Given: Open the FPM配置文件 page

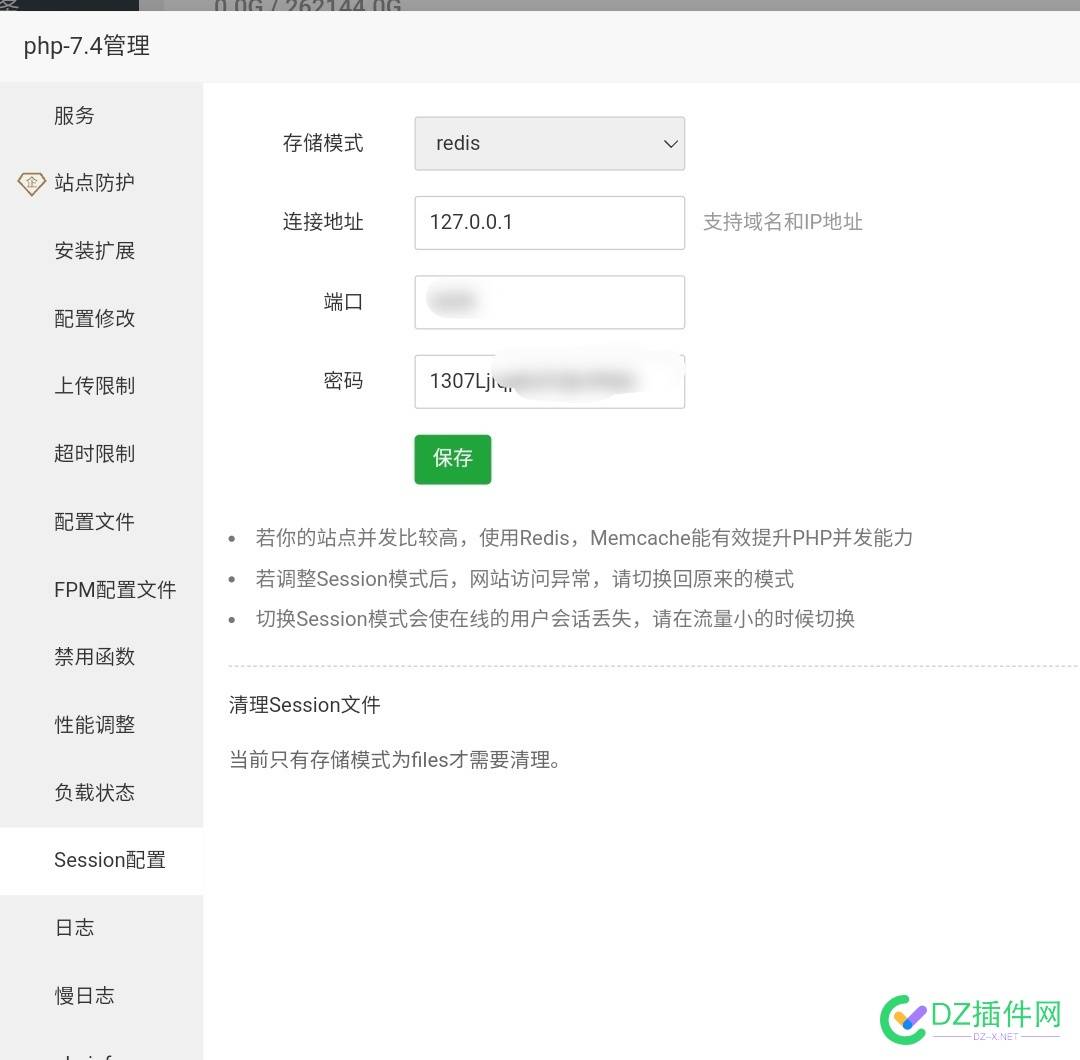Looking at the screenshot, I should tap(115, 589).
